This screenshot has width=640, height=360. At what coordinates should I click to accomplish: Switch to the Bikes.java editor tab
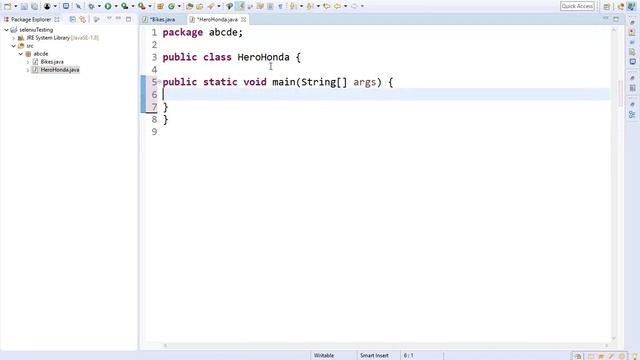click(x=162, y=19)
